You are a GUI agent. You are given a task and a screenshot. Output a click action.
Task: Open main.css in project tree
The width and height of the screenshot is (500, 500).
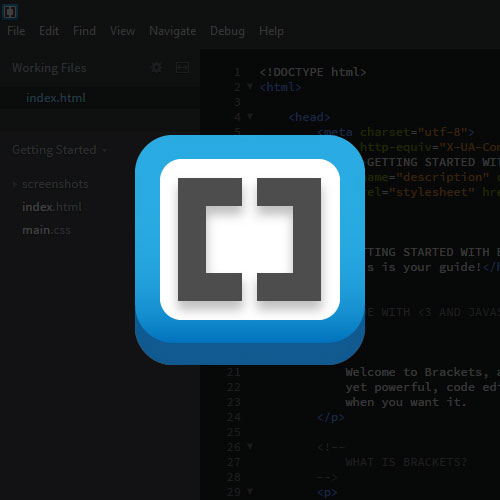[x=46, y=230]
